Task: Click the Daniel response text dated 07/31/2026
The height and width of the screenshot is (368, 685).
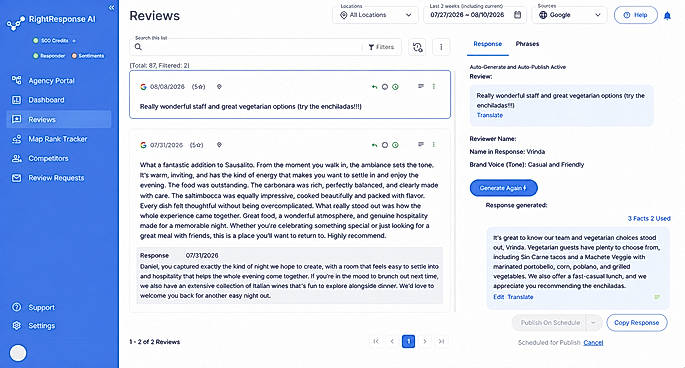Action: [x=290, y=281]
